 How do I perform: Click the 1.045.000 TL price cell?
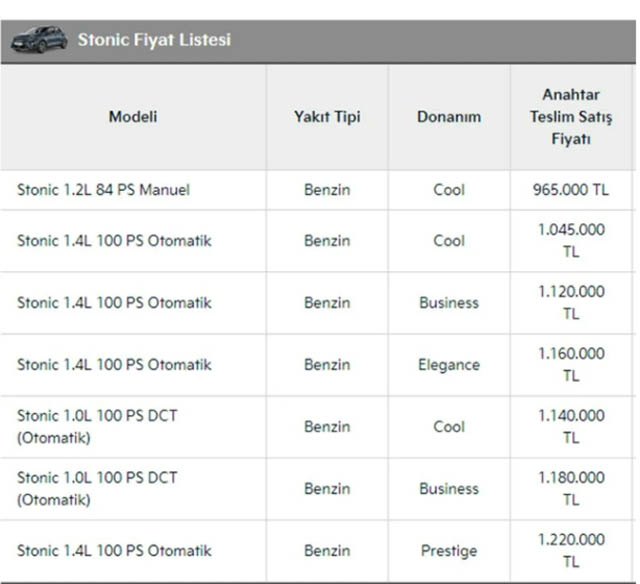click(x=571, y=240)
